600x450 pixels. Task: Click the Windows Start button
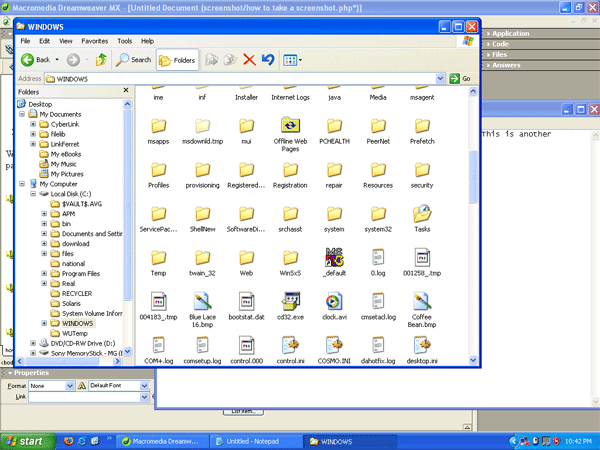[x=27, y=441]
